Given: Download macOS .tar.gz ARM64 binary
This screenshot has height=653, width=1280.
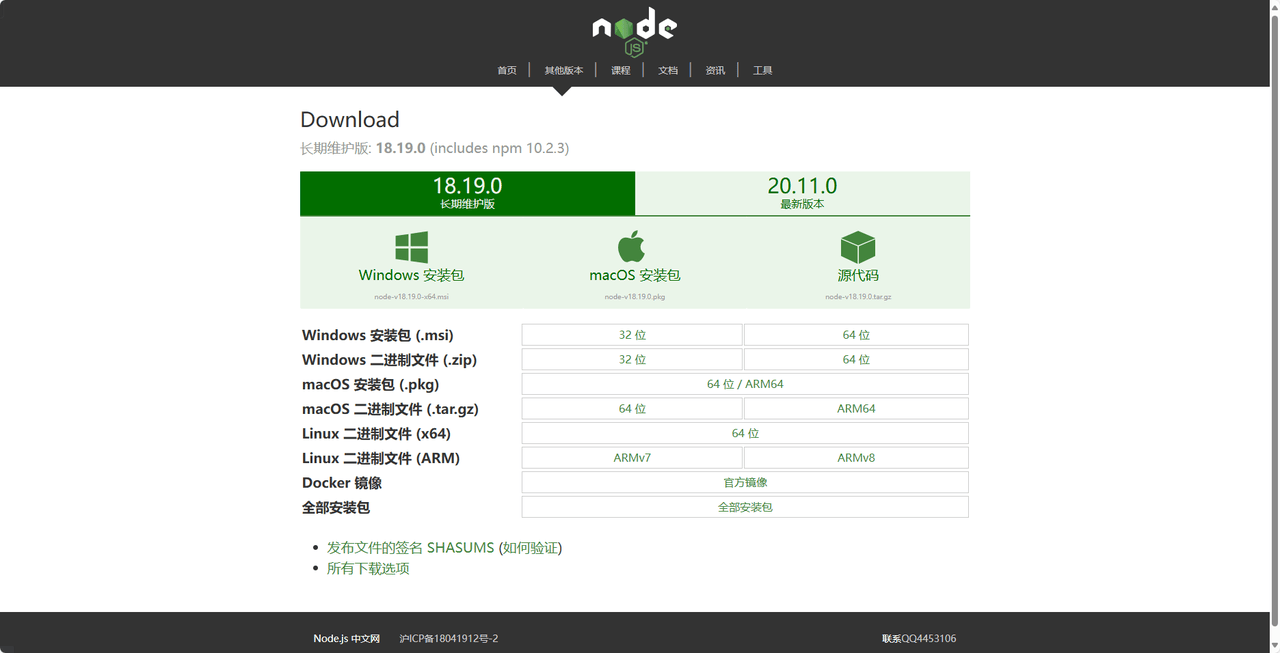Looking at the screenshot, I should point(856,409).
